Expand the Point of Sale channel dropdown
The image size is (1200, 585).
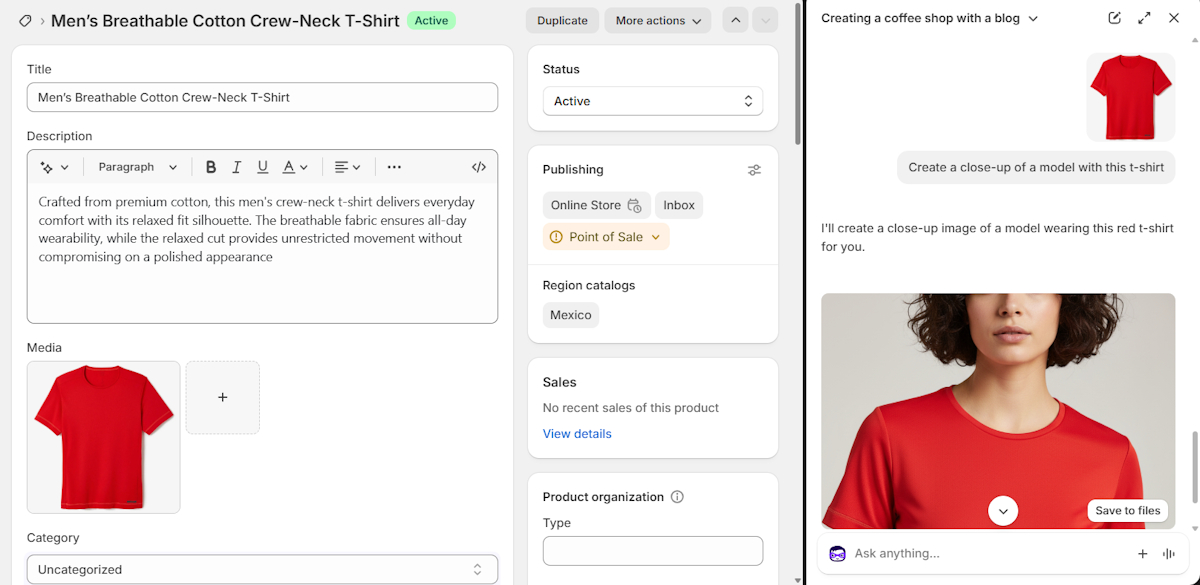click(605, 236)
